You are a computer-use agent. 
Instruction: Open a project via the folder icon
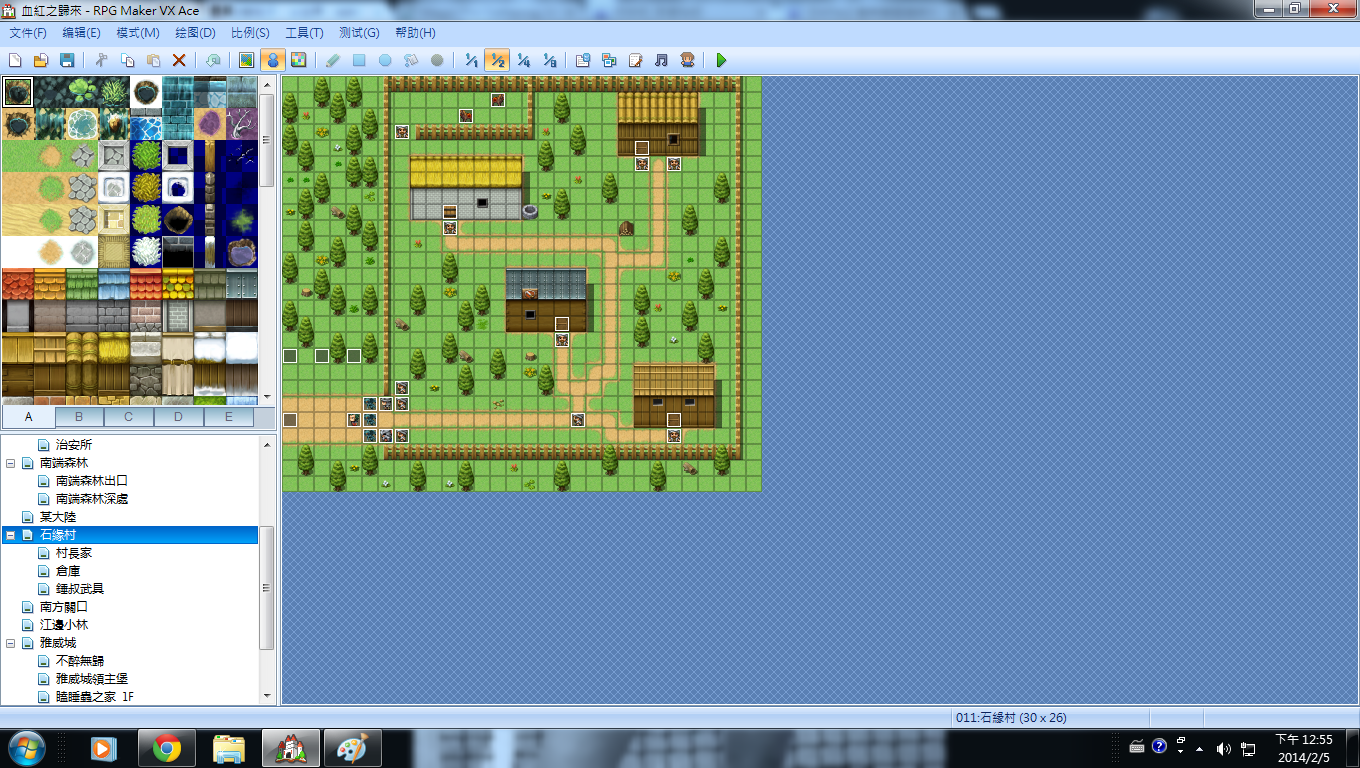click(x=41, y=60)
